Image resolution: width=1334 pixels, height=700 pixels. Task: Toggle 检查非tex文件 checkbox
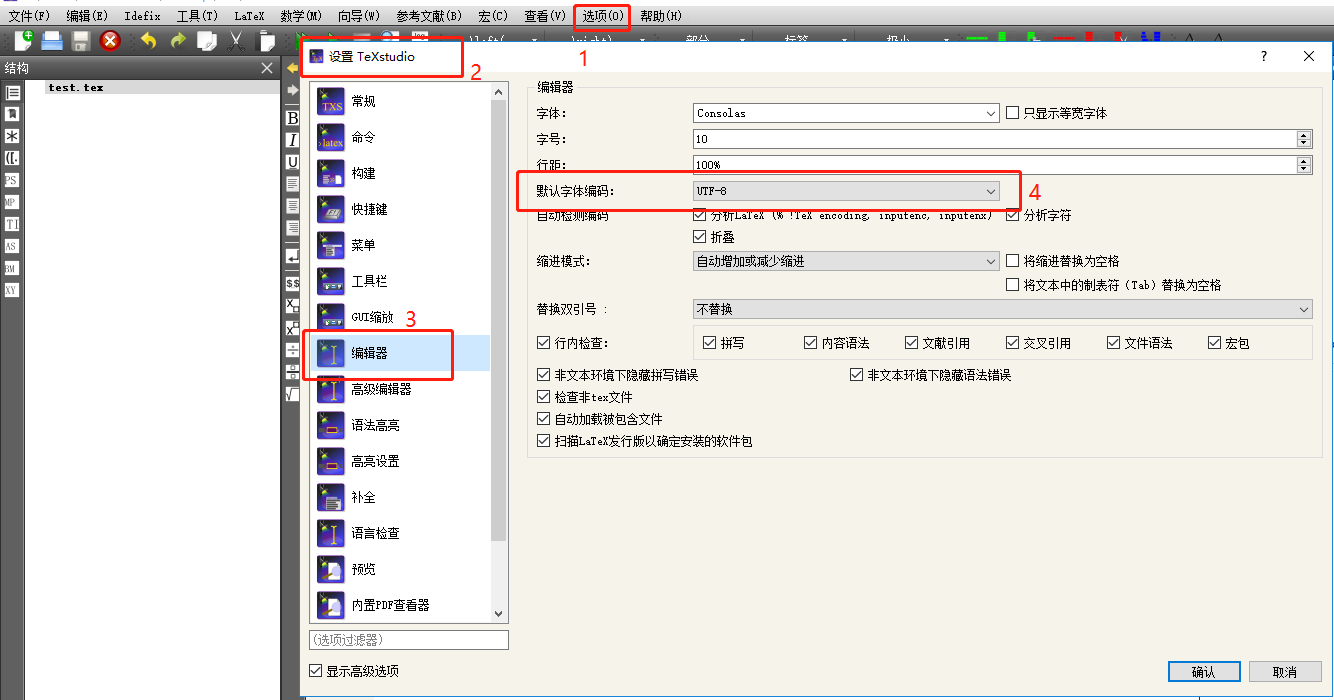(543, 397)
